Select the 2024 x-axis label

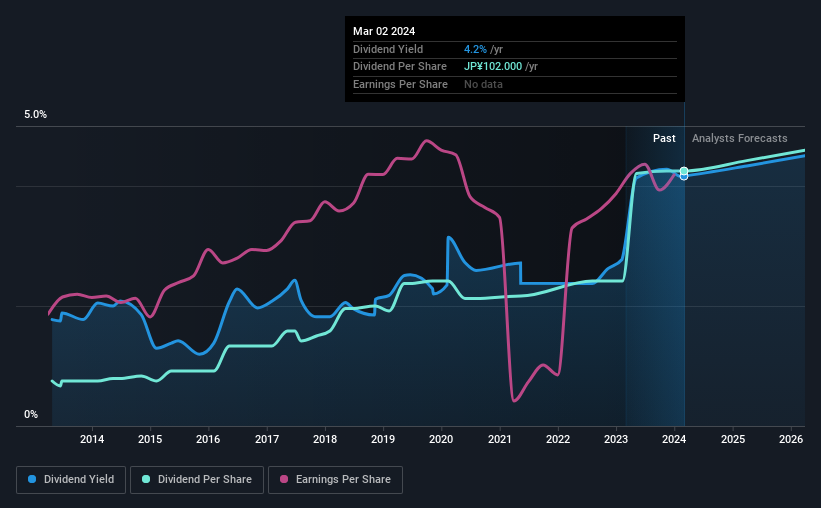click(x=674, y=439)
